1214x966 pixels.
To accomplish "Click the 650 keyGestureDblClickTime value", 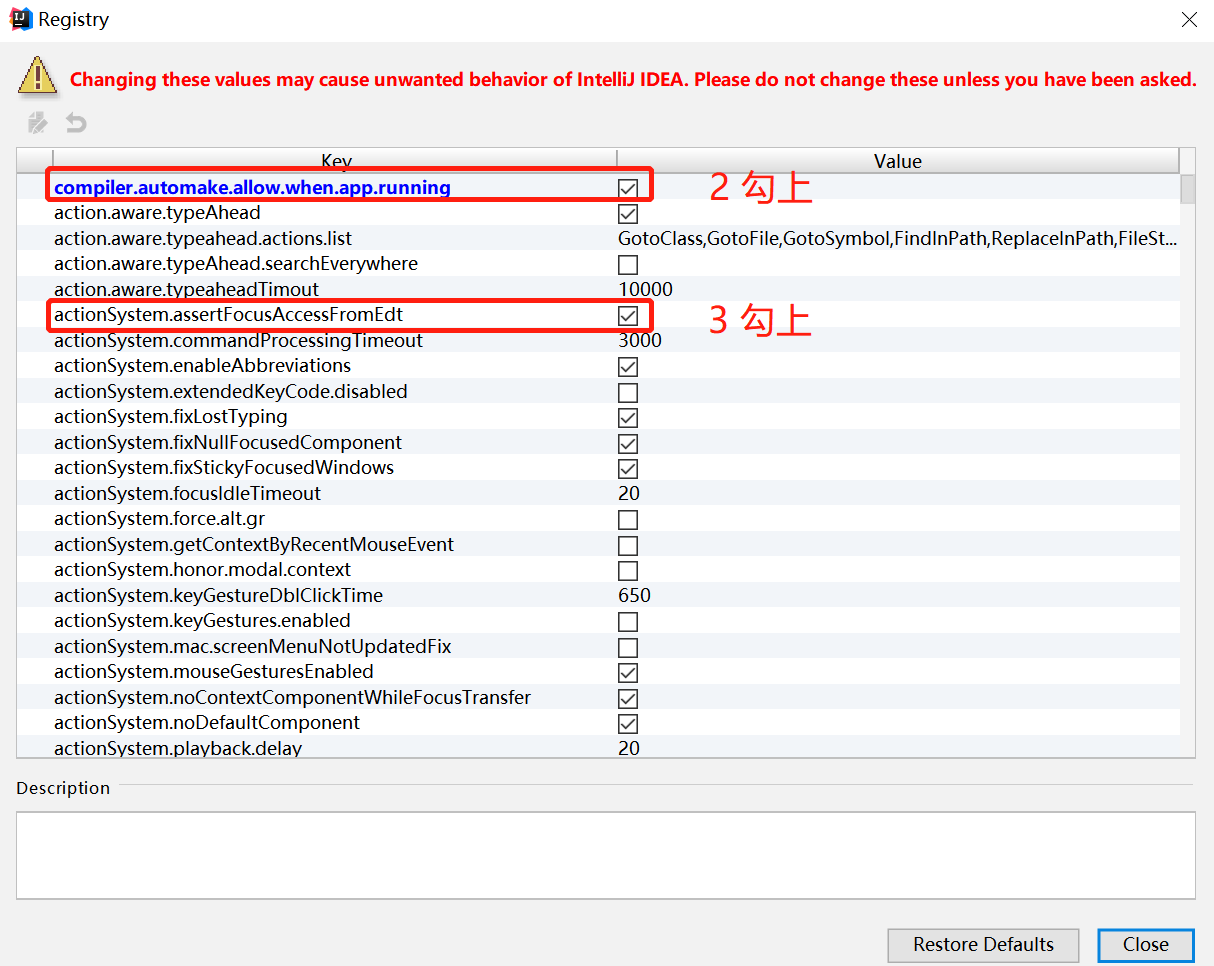I will point(634,596).
